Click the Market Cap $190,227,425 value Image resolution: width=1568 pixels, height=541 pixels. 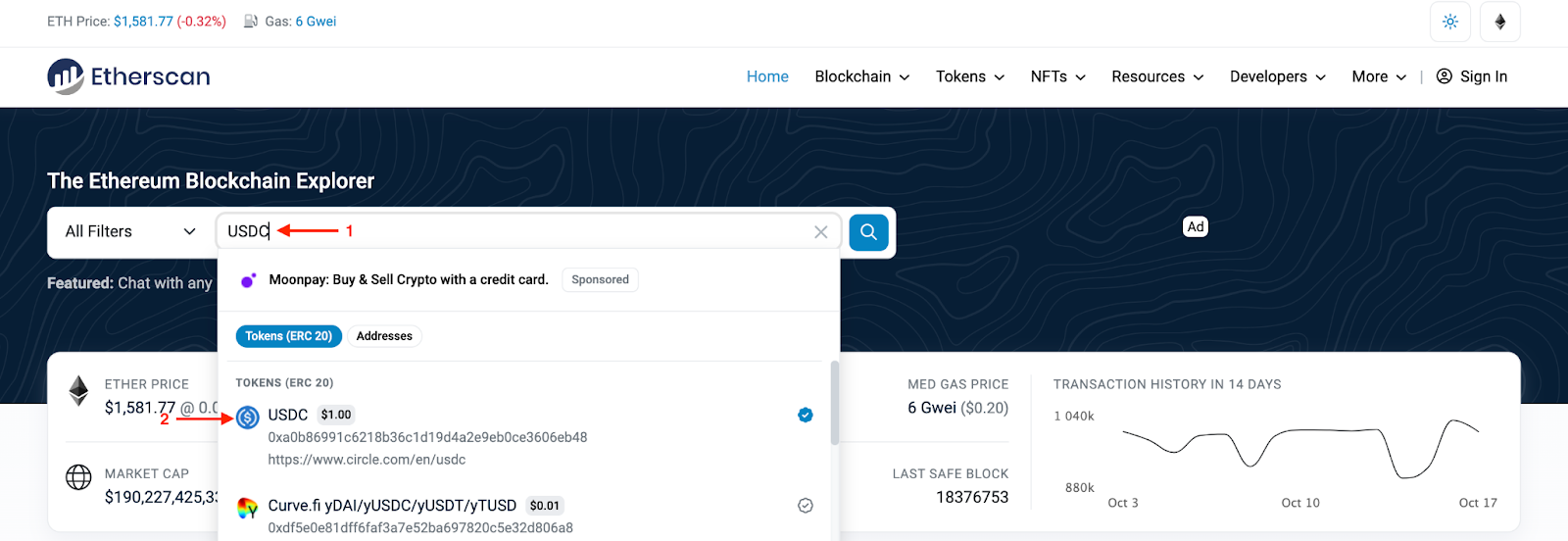tap(162, 497)
